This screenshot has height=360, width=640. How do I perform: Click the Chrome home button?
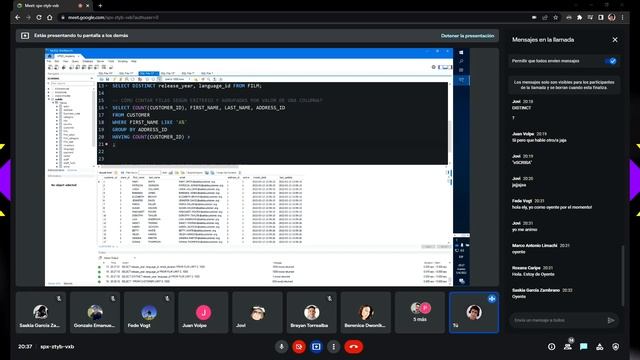49,18
